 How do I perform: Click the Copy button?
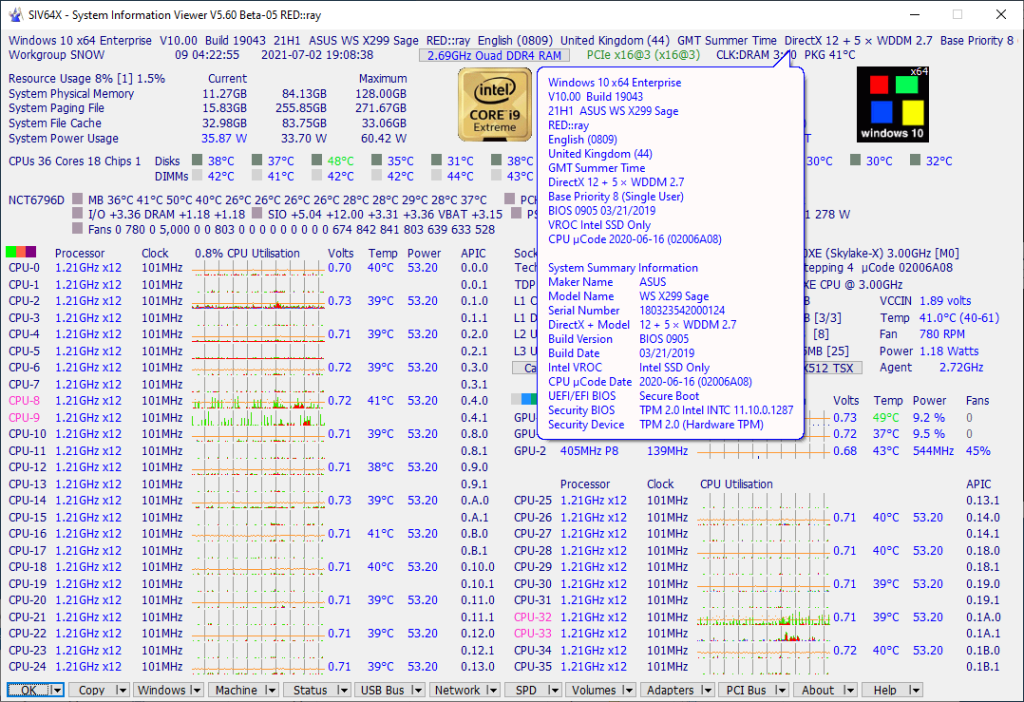pyautogui.click(x=94, y=690)
